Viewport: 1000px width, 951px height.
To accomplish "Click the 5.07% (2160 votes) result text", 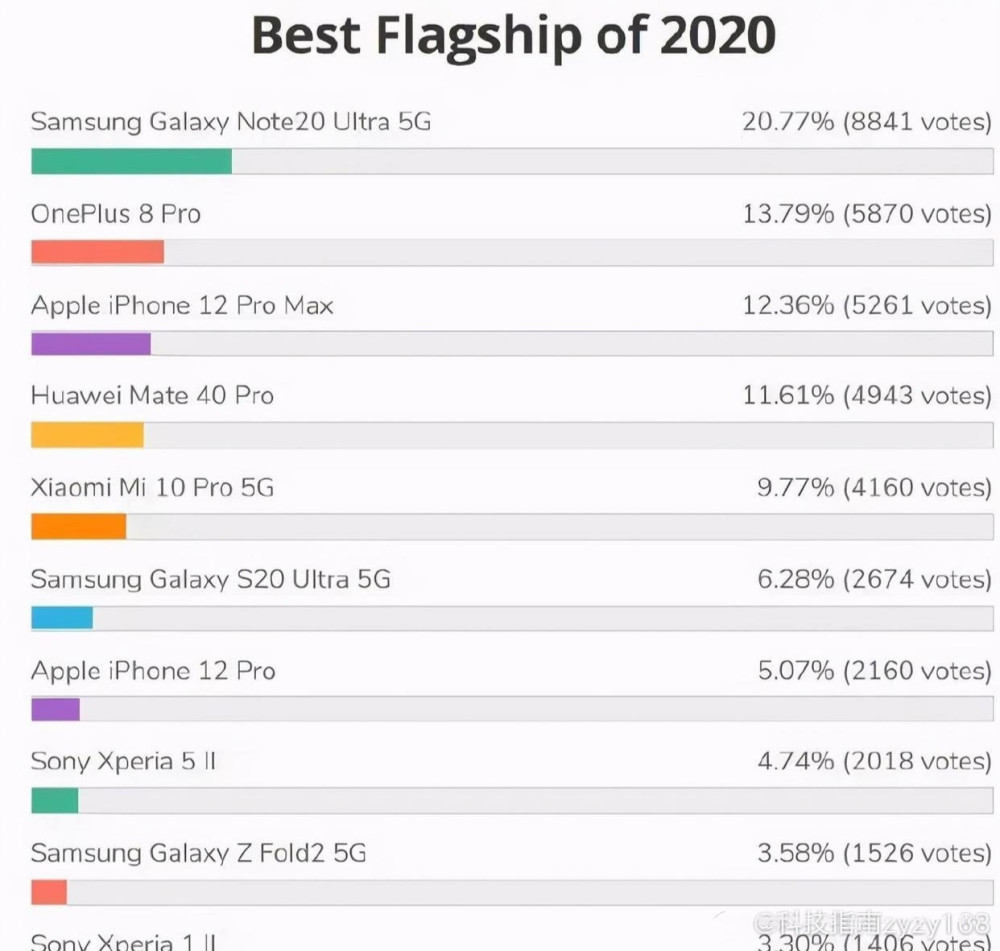I will [874, 671].
